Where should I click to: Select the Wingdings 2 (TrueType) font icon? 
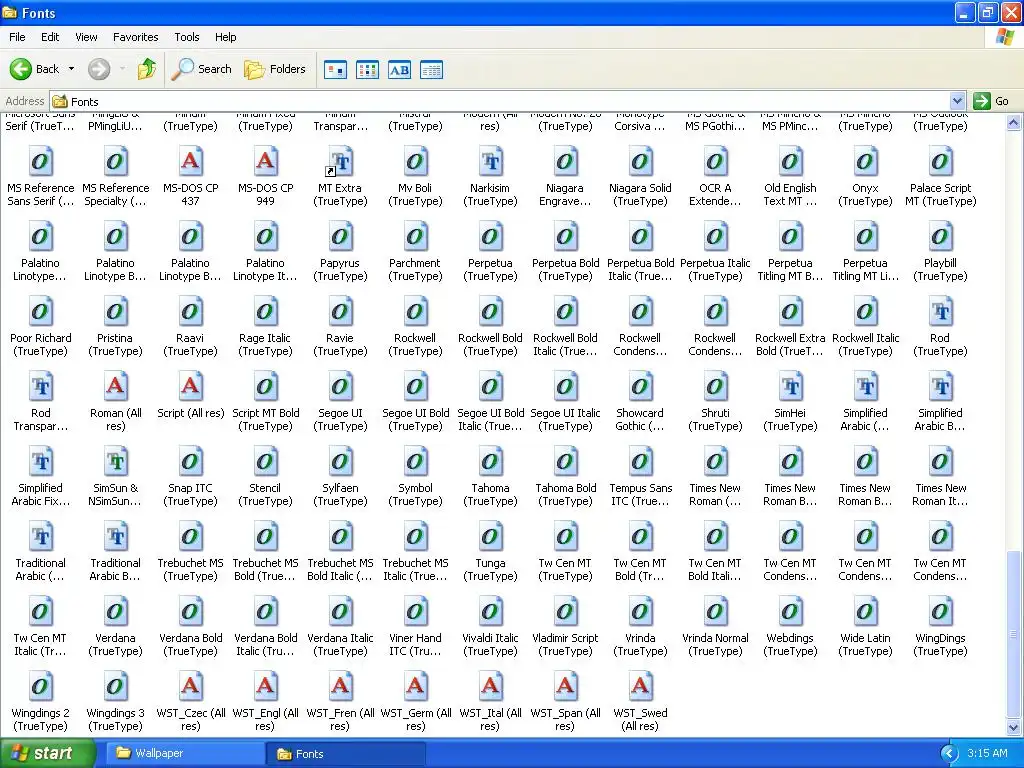[40, 687]
